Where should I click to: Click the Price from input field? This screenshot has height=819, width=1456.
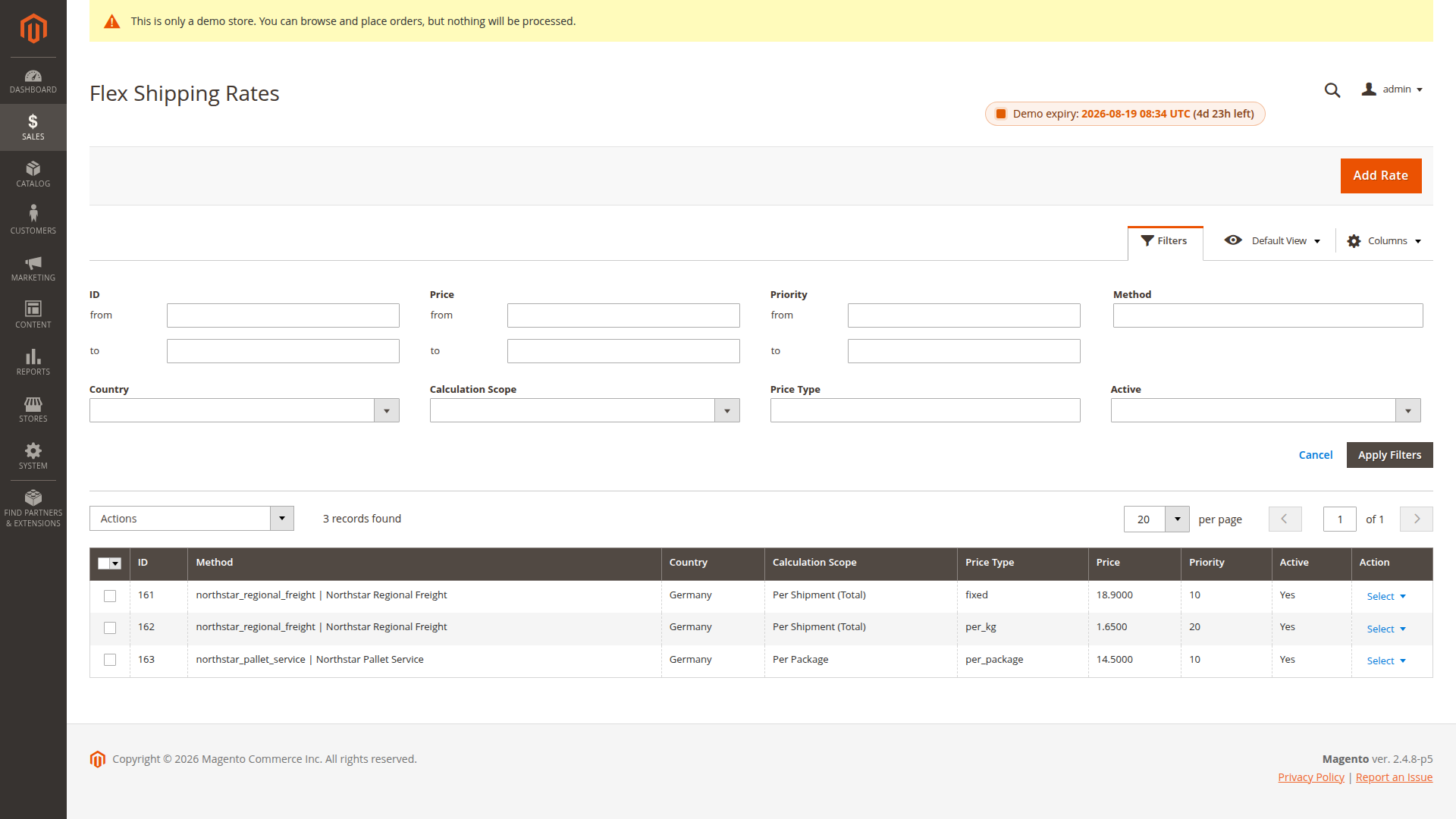point(623,315)
